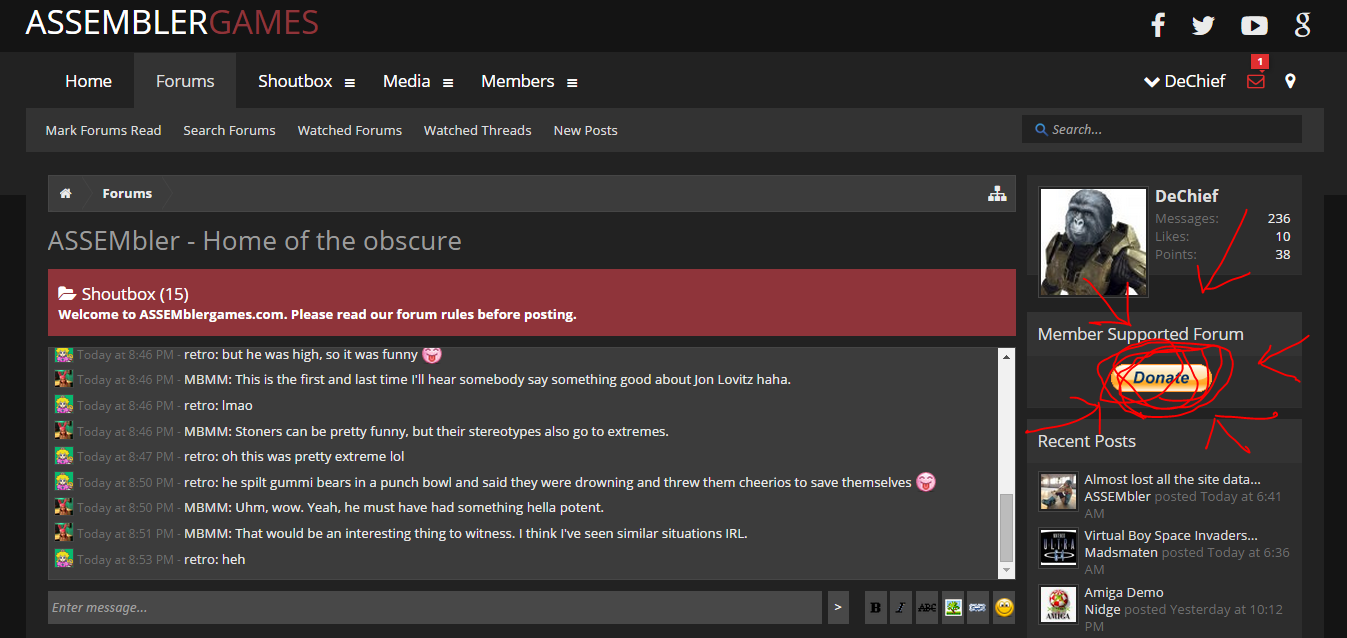Click retro's avatar beside the "lmao" message
Image resolution: width=1347 pixels, height=638 pixels.
[x=63, y=405]
